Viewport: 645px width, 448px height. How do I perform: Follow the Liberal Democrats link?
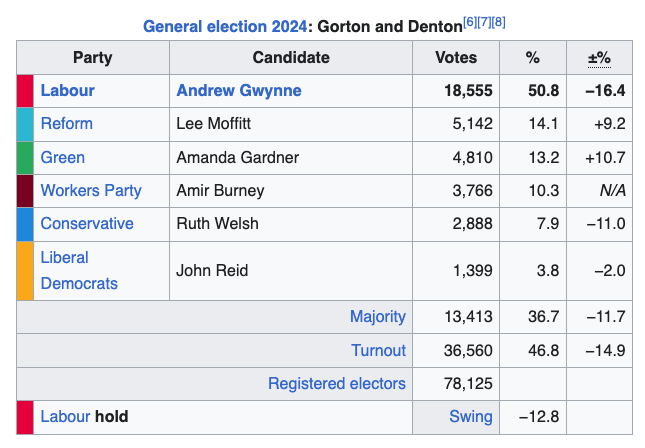(x=78, y=270)
